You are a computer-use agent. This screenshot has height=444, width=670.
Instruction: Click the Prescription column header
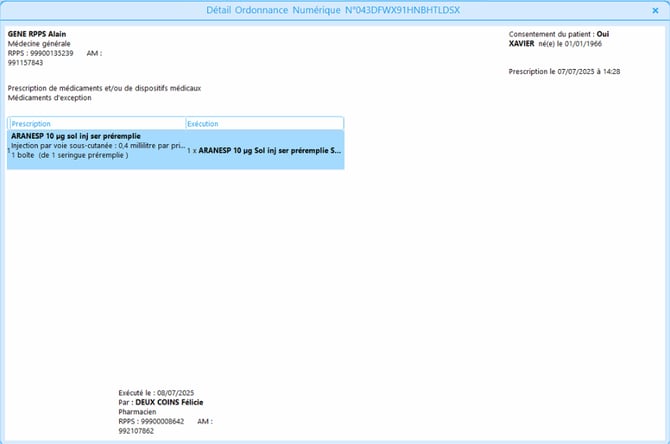pyautogui.click(x=32, y=124)
